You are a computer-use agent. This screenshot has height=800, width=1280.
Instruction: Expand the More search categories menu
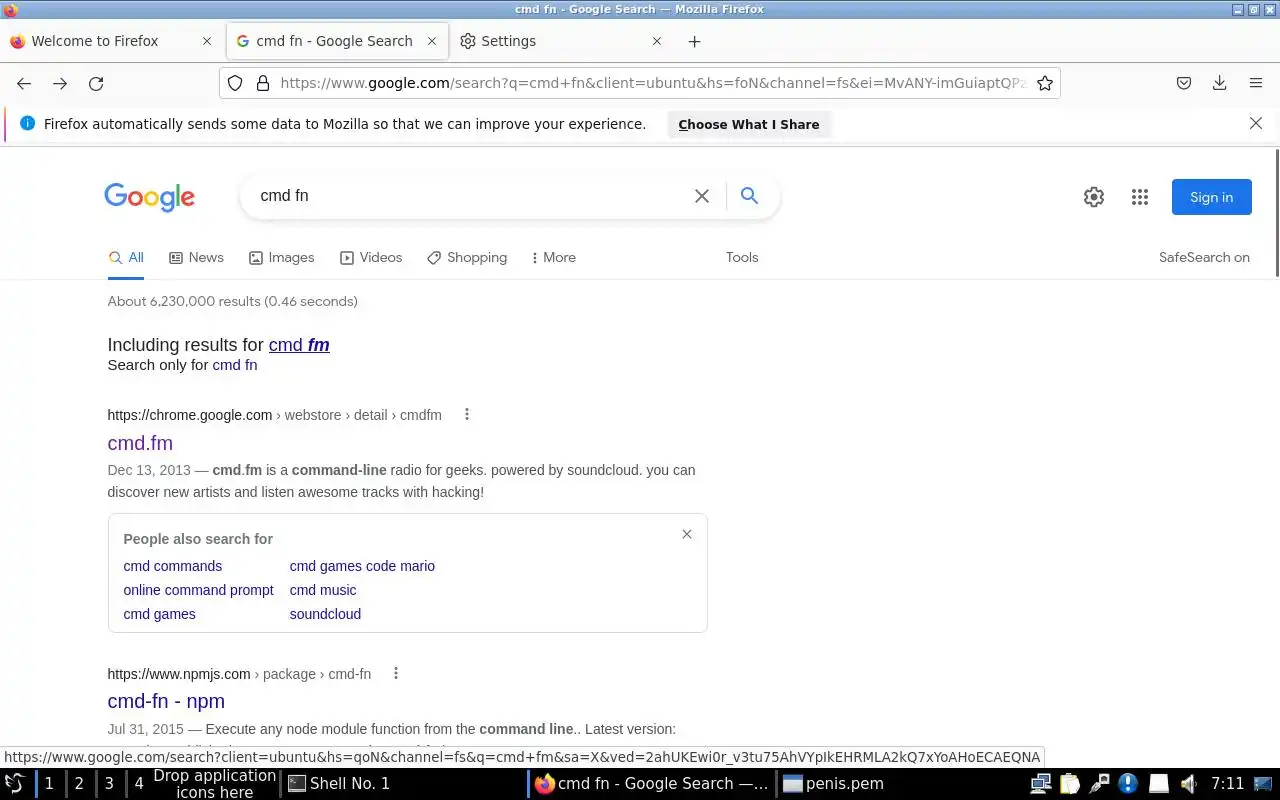pos(554,257)
